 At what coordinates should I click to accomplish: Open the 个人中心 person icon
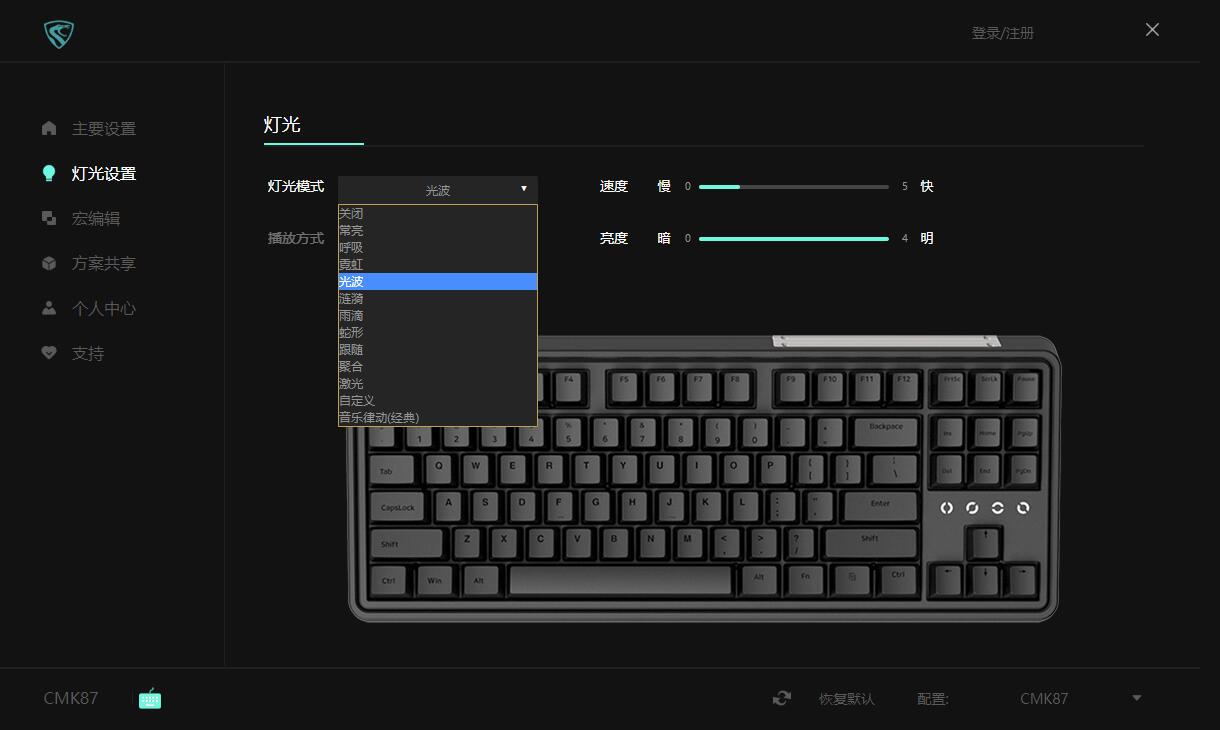tap(49, 308)
